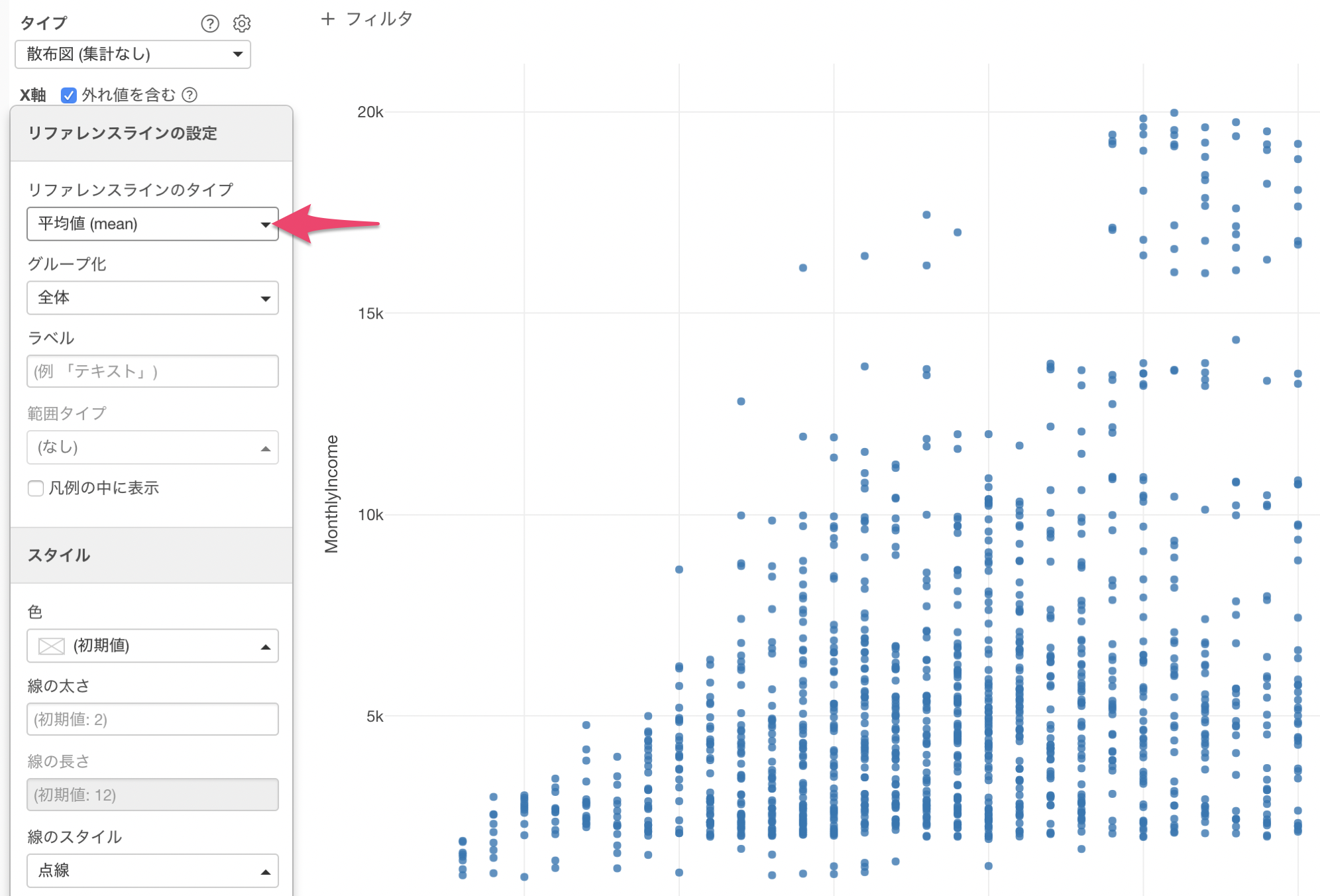Open the 線のスタイル 点線 dropdown
The width and height of the screenshot is (1320, 896).
152,870
